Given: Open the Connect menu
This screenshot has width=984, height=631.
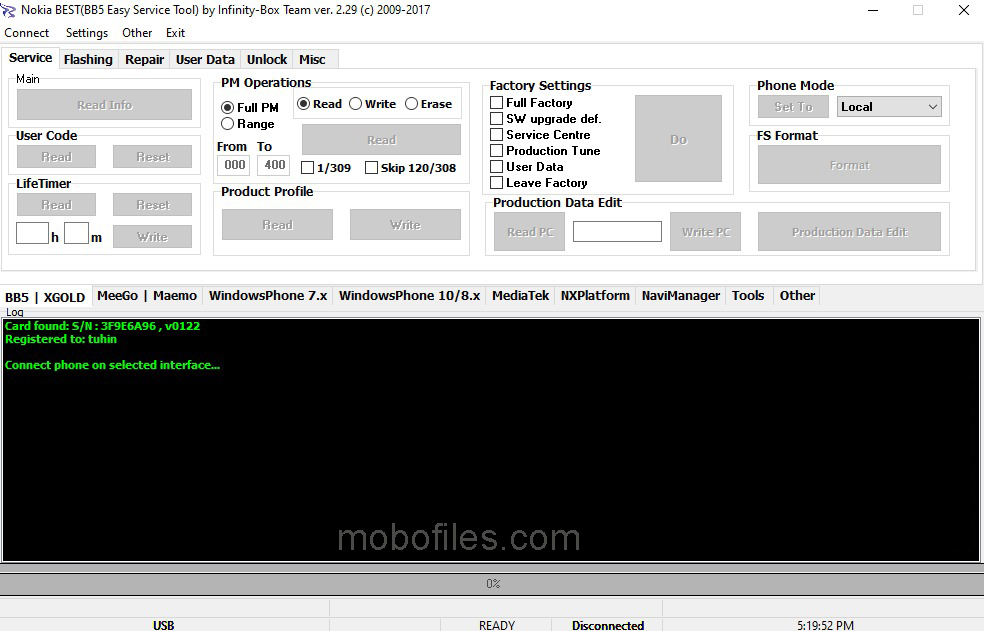Looking at the screenshot, I should 26,33.
